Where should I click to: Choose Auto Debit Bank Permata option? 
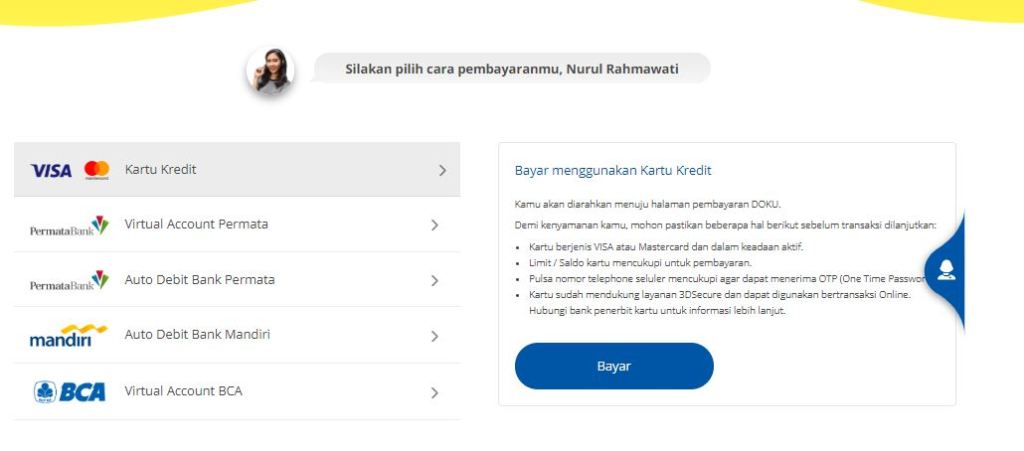[199, 280]
